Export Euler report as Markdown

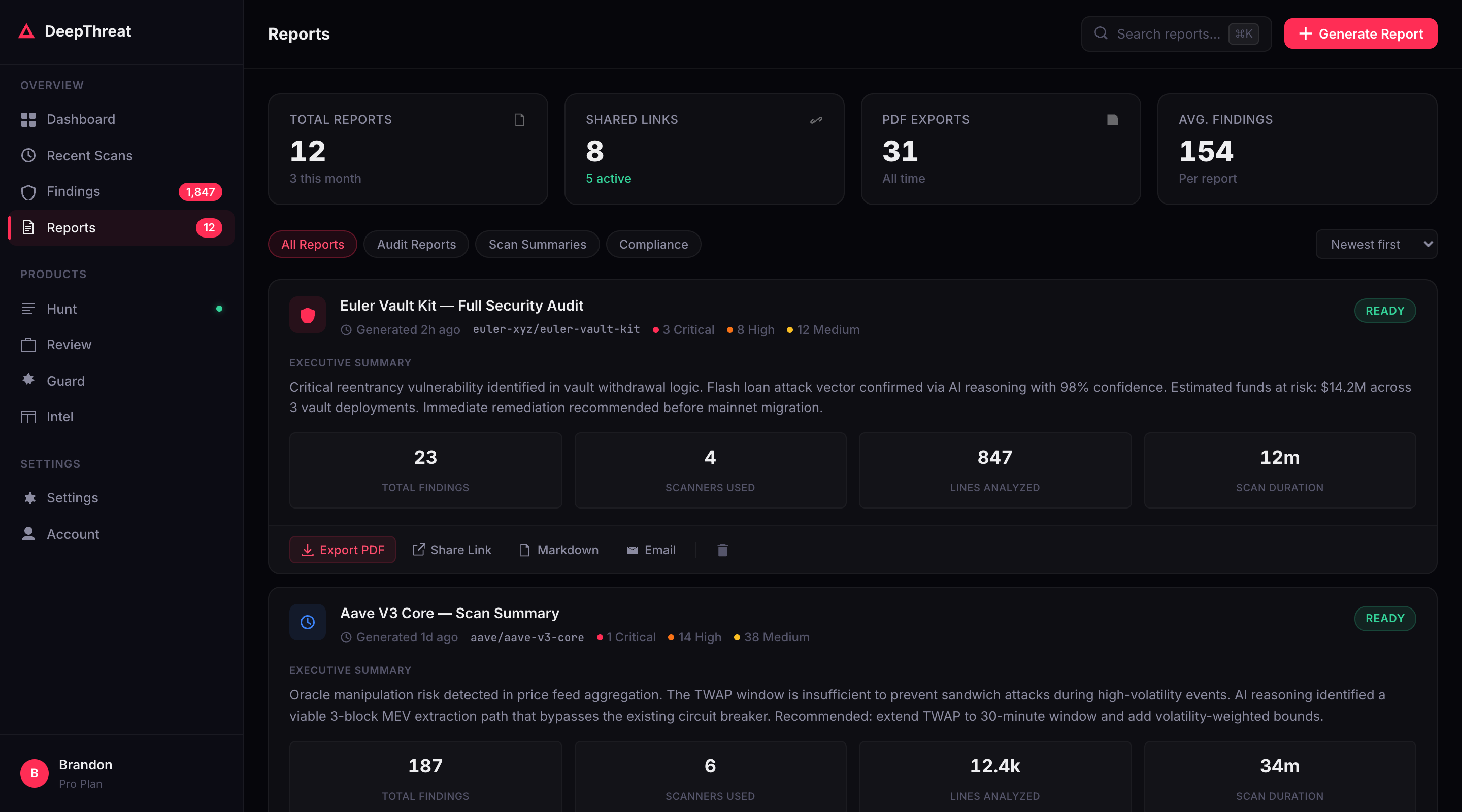[558, 550]
